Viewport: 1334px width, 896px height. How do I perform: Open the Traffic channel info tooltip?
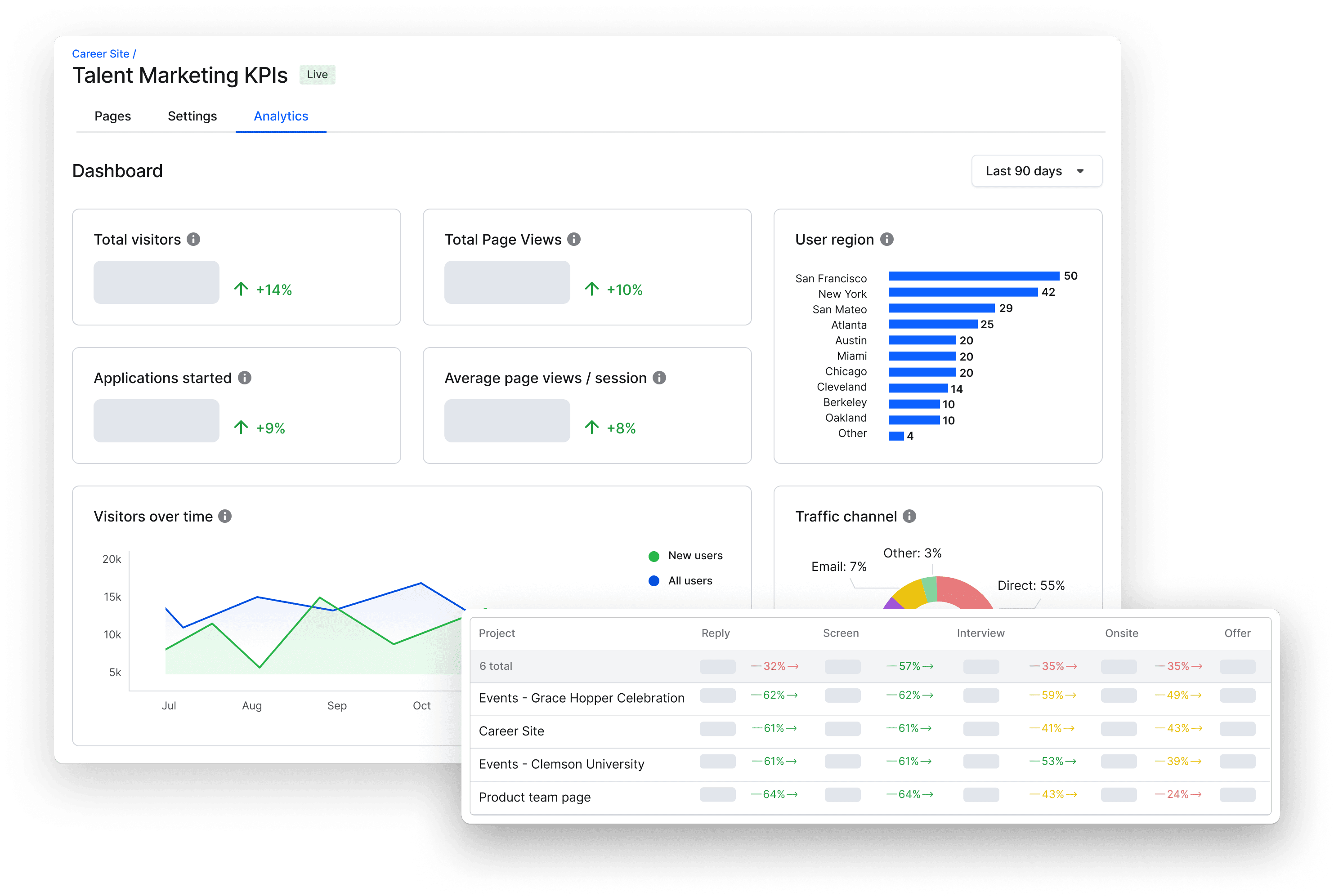pos(910,516)
